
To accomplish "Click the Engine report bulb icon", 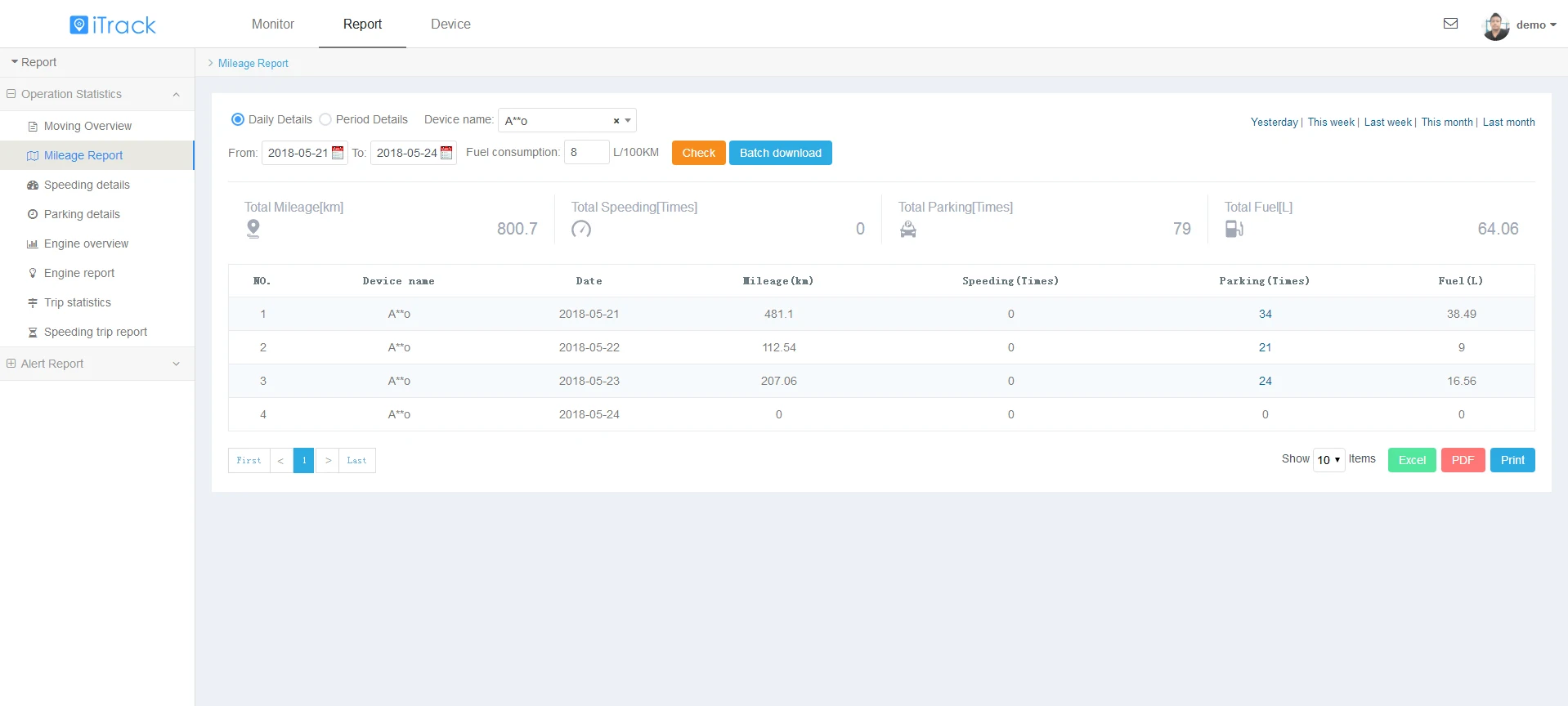I will (x=33, y=273).
